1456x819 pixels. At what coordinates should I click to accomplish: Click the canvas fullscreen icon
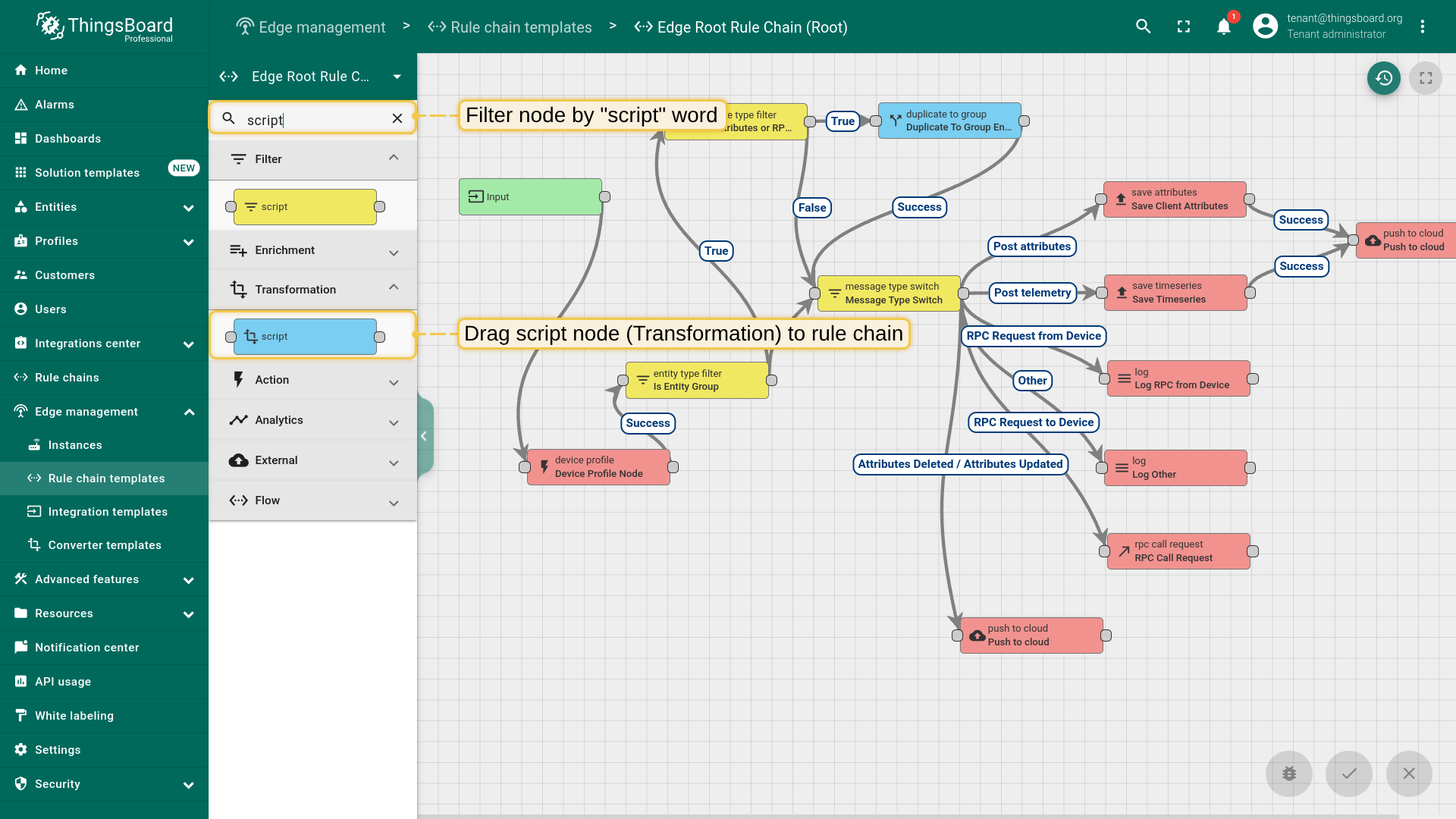(1426, 78)
